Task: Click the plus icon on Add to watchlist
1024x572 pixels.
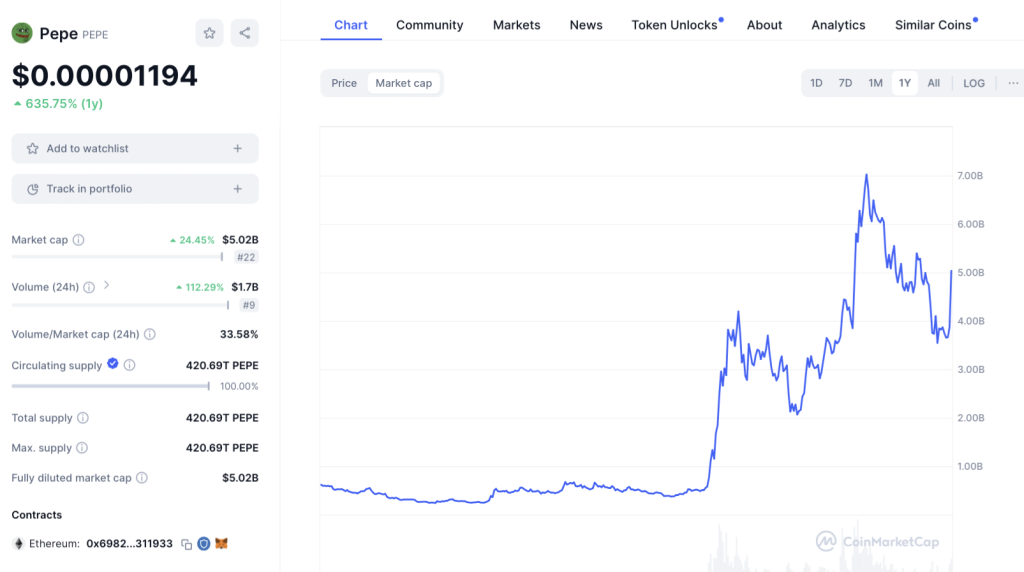Action: click(238, 149)
